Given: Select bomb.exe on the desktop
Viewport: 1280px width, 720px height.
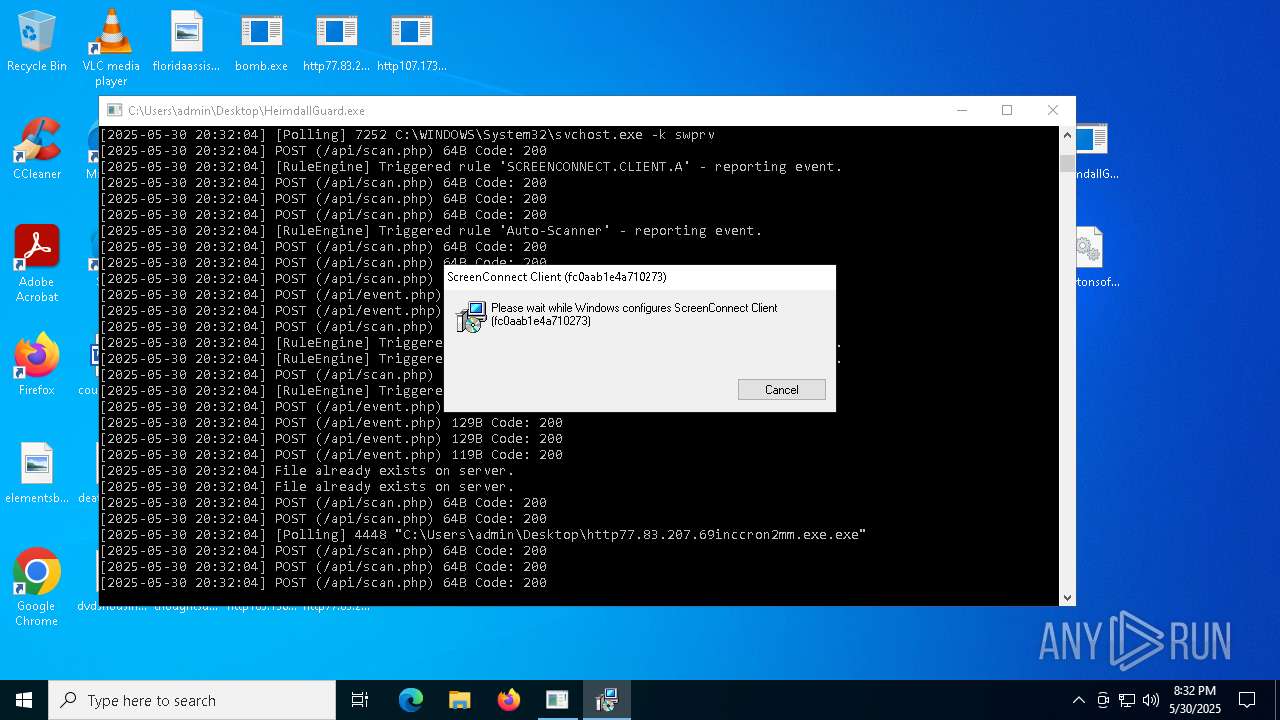Looking at the screenshot, I should 261,42.
